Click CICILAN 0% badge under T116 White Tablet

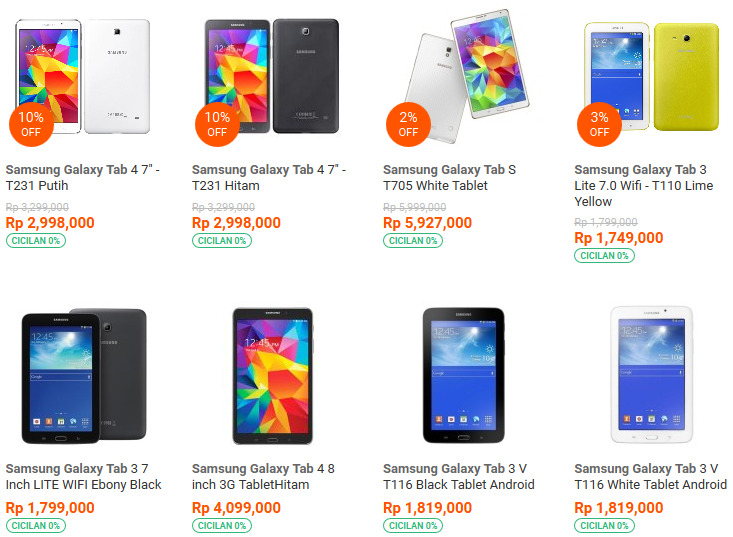click(604, 525)
